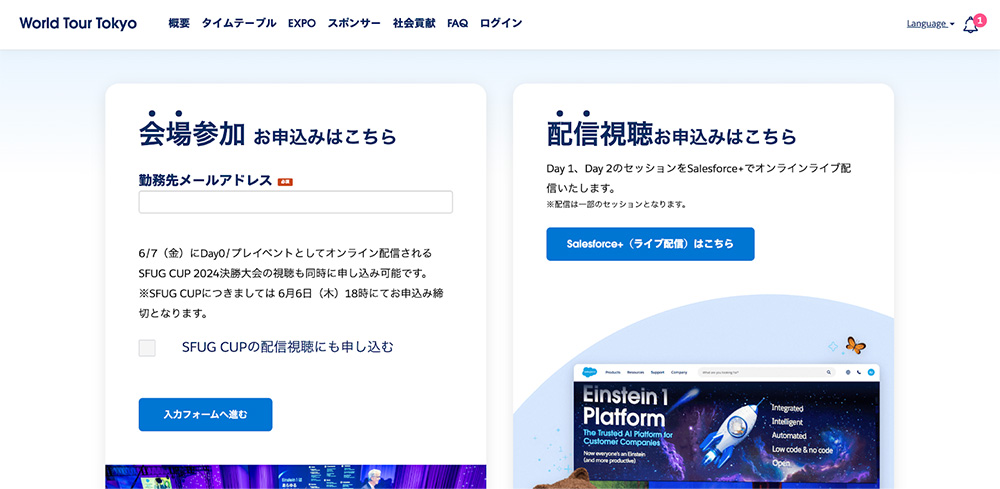This screenshot has width=1000, height=489.
Task: Check SFUG CUPの配信視聴にも申し込む checkbox
Action: click(x=147, y=347)
